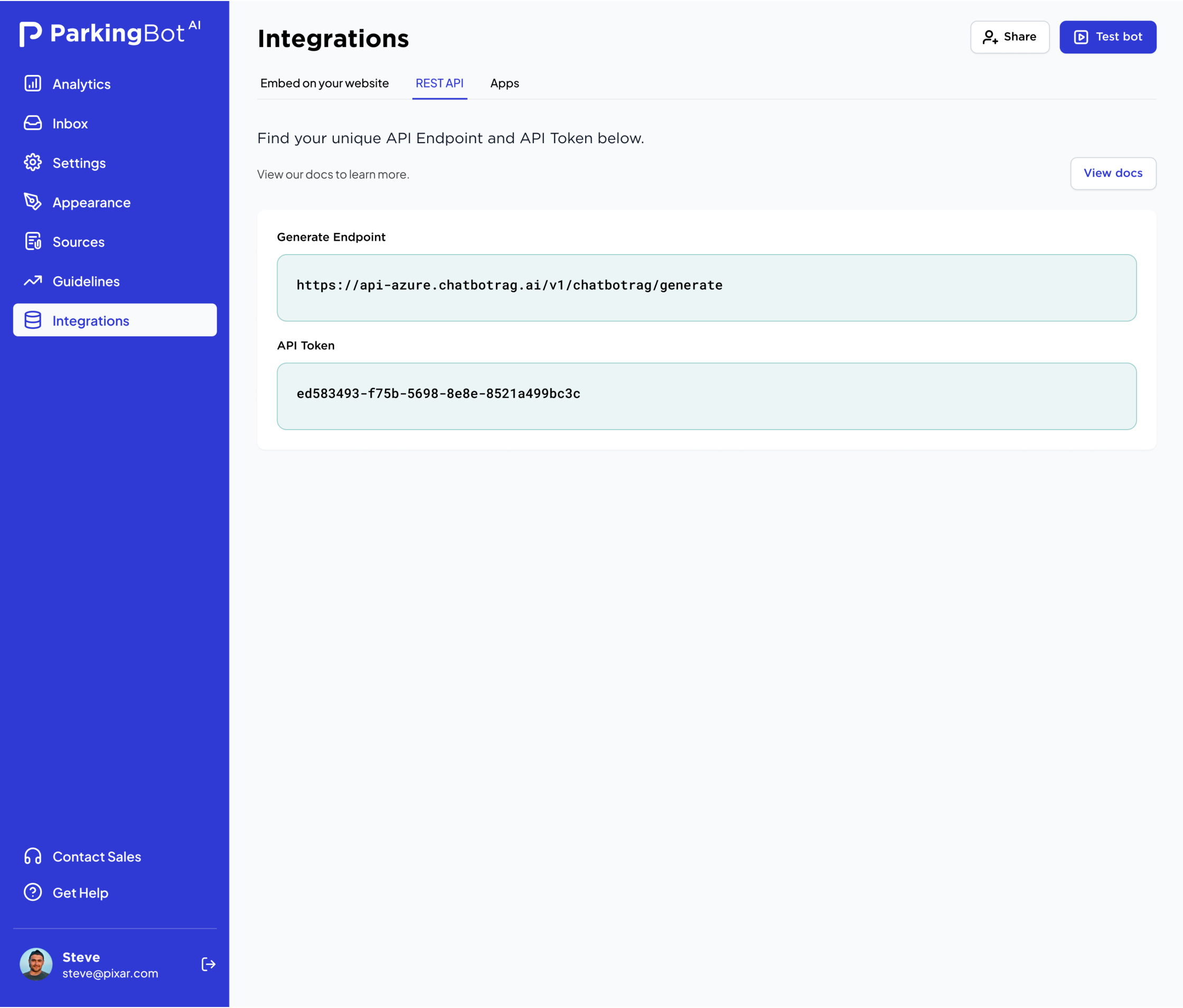
Task: Click the Get Help question icon
Action: [33, 892]
